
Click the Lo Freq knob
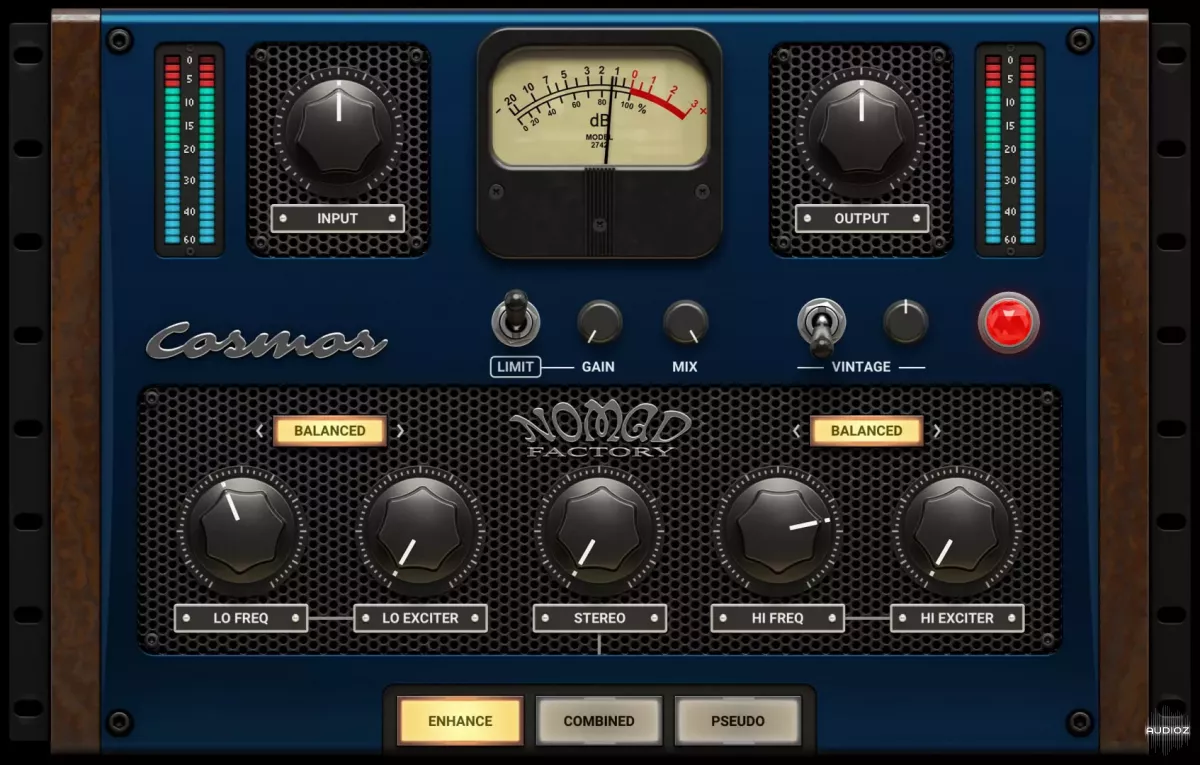(241, 529)
